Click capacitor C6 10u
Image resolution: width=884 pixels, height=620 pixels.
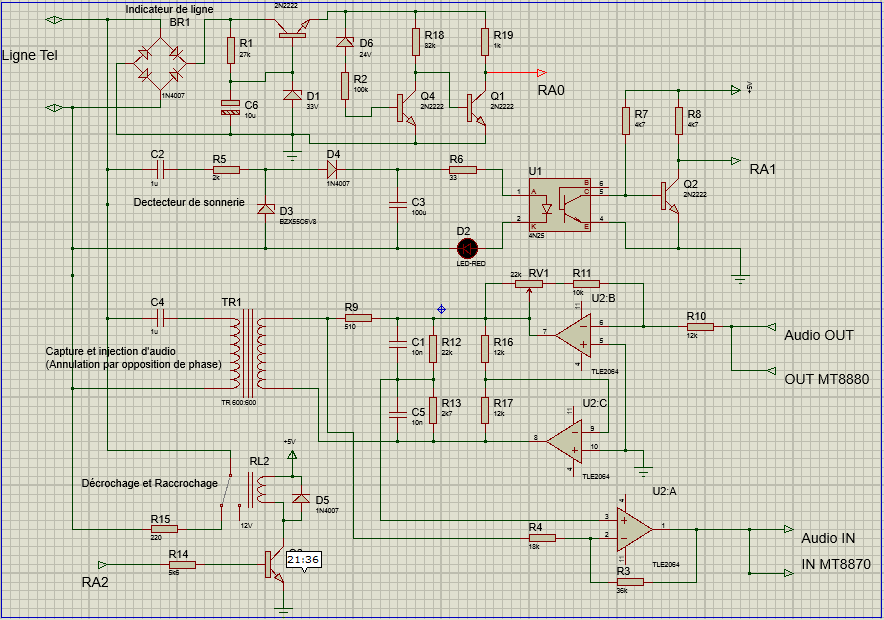[230, 107]
